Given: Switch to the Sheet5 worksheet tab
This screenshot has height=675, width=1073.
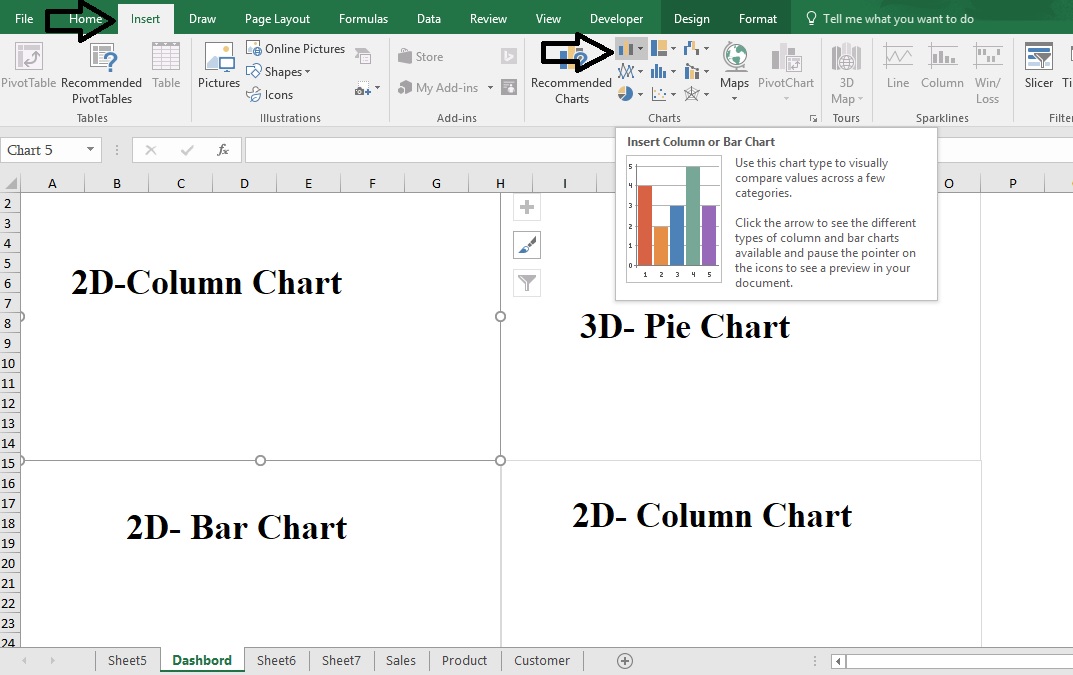Looking at the screenshot, I should click(127, 661).
